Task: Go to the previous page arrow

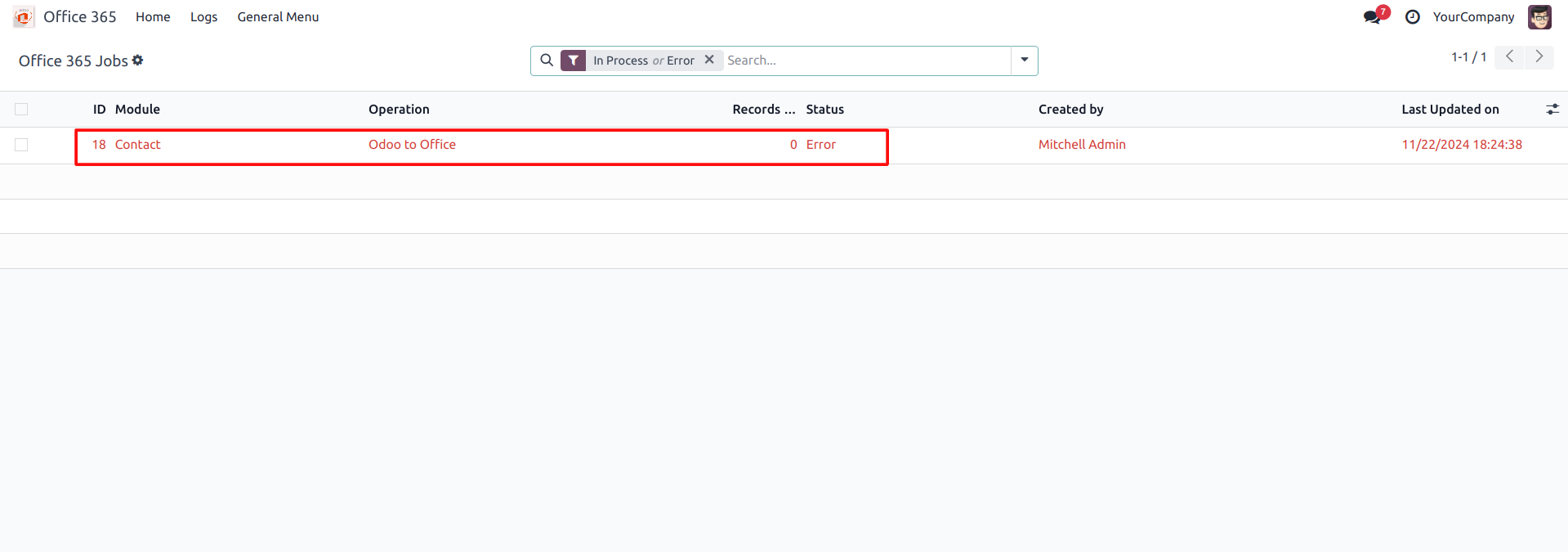Action: (1509, 57)
